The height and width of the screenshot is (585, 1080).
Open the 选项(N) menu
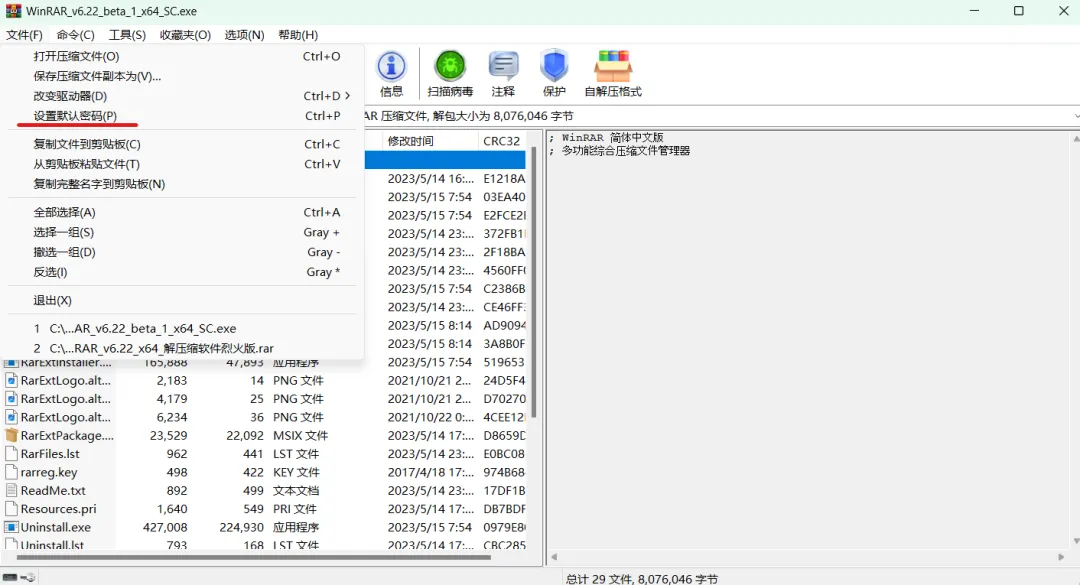[x=245, y=34]
